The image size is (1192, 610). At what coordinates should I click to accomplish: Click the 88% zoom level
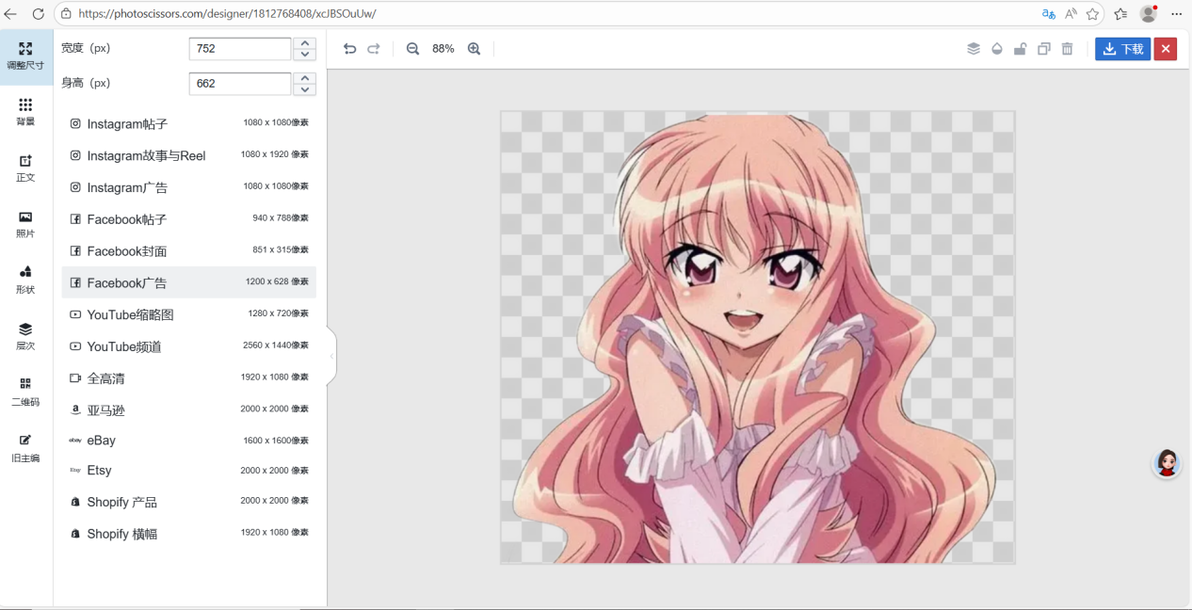[443, 49]
